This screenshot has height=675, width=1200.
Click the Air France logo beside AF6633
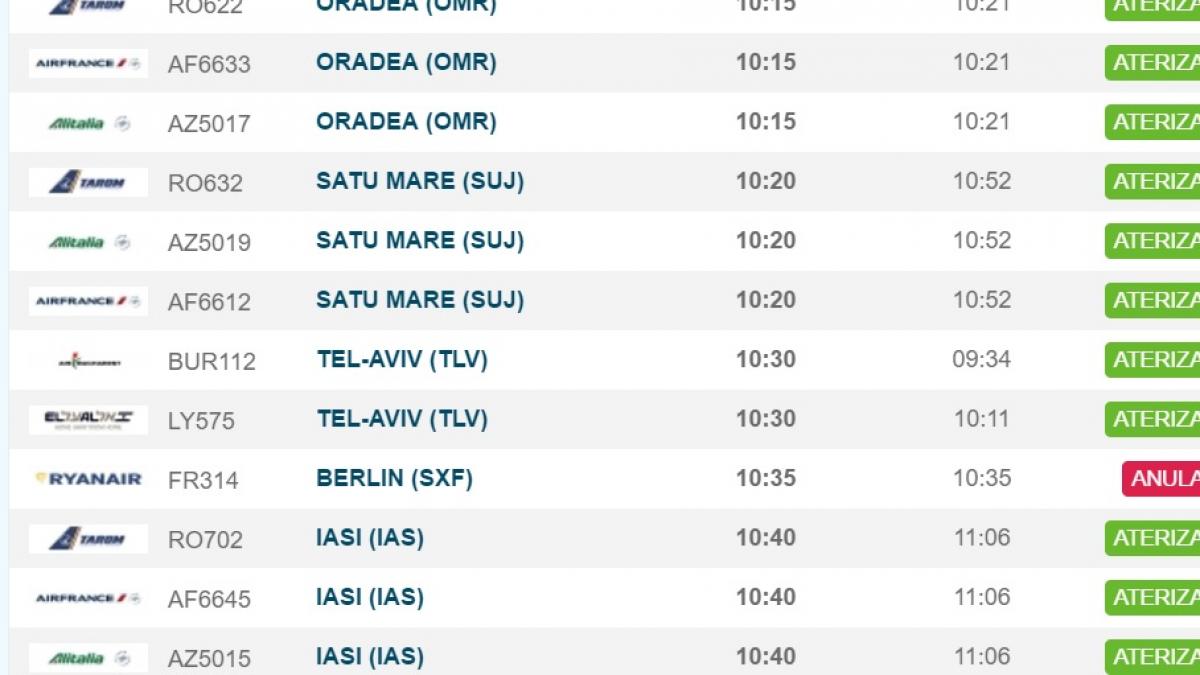88,62
